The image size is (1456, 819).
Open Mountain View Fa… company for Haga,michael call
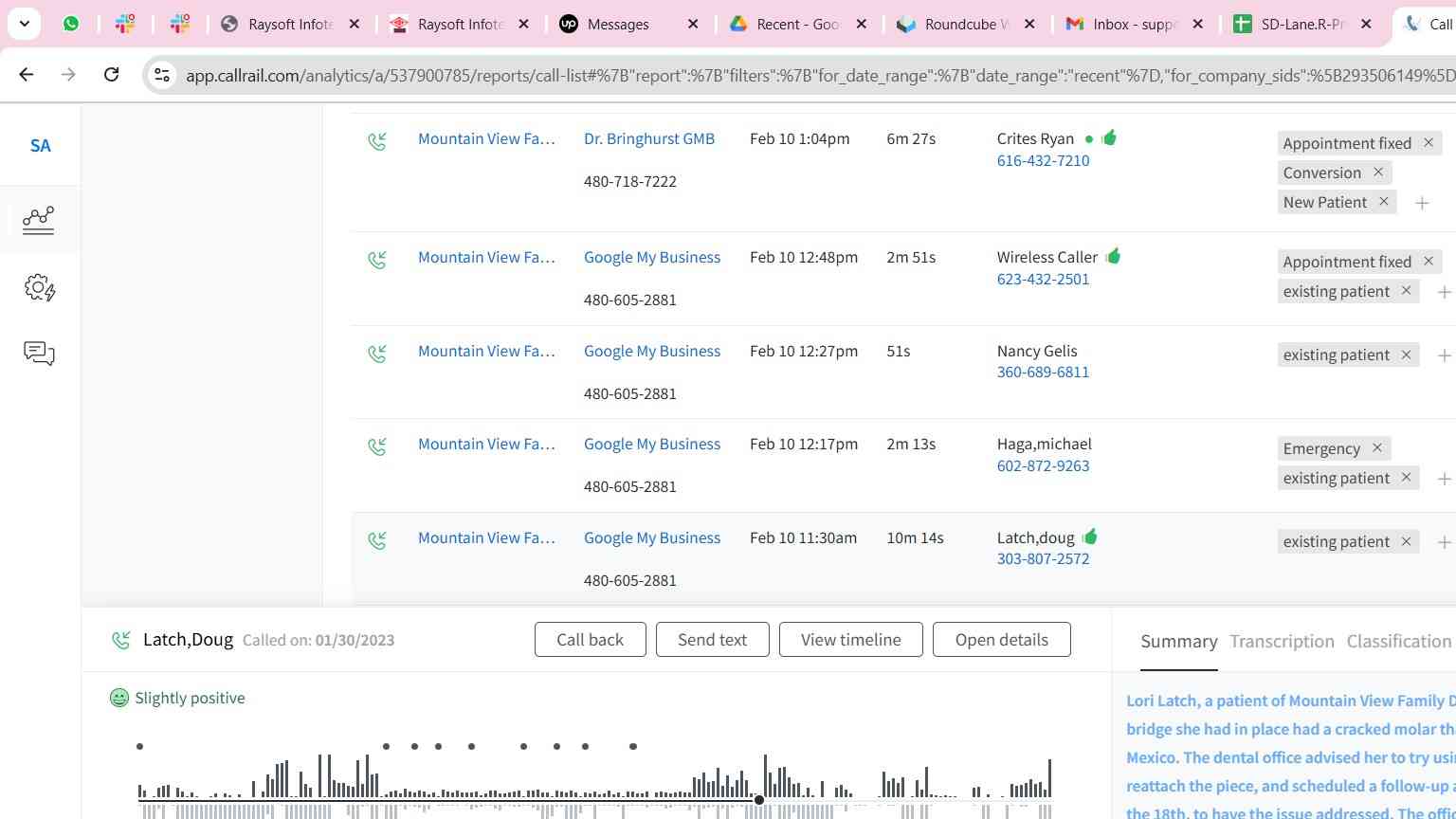[486, 444]
